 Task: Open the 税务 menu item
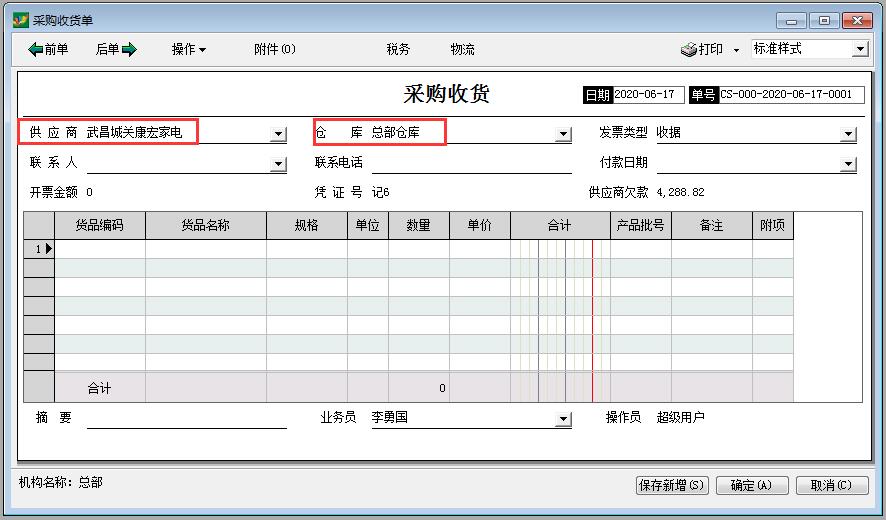click(398, 50)
